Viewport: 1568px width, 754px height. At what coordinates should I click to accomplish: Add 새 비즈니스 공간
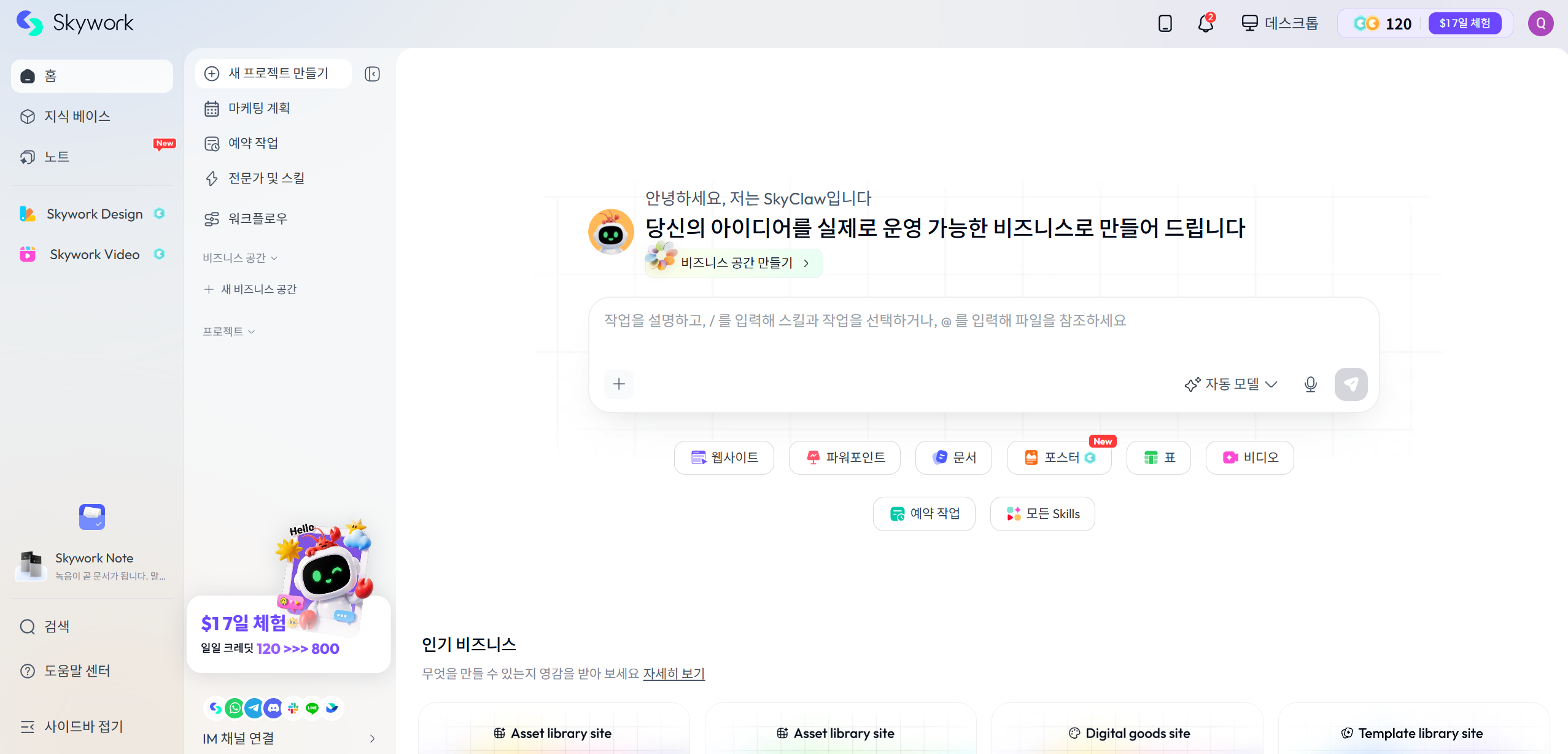click(x=250, y=289)
